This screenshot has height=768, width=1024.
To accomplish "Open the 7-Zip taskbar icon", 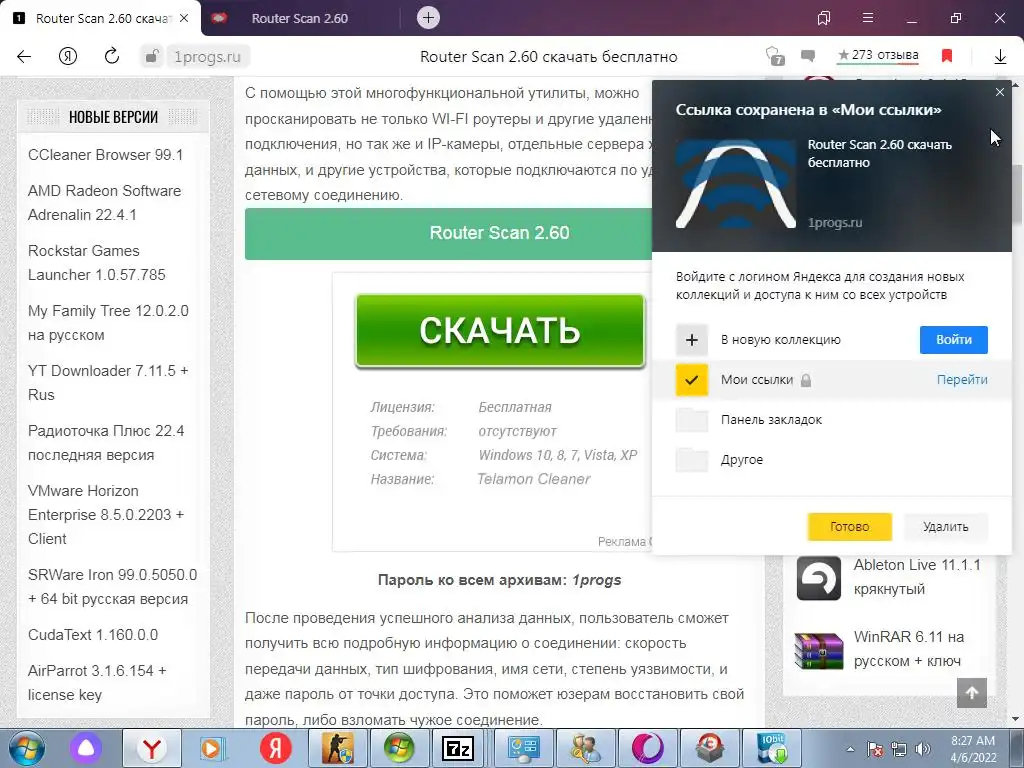I will click(458, 748).
